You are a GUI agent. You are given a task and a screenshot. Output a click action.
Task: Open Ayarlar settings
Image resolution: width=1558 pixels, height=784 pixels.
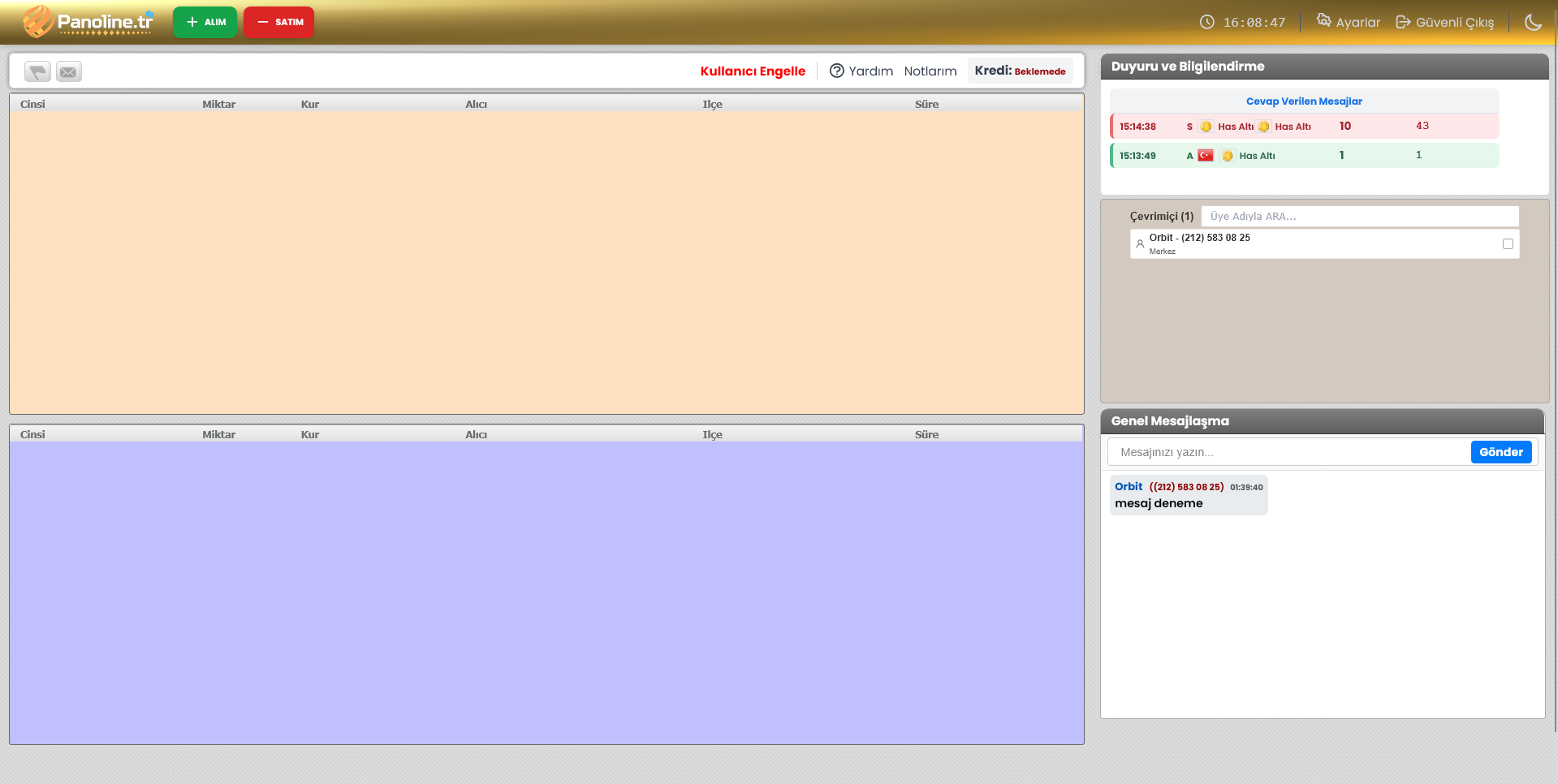(x=1349, y=22)
